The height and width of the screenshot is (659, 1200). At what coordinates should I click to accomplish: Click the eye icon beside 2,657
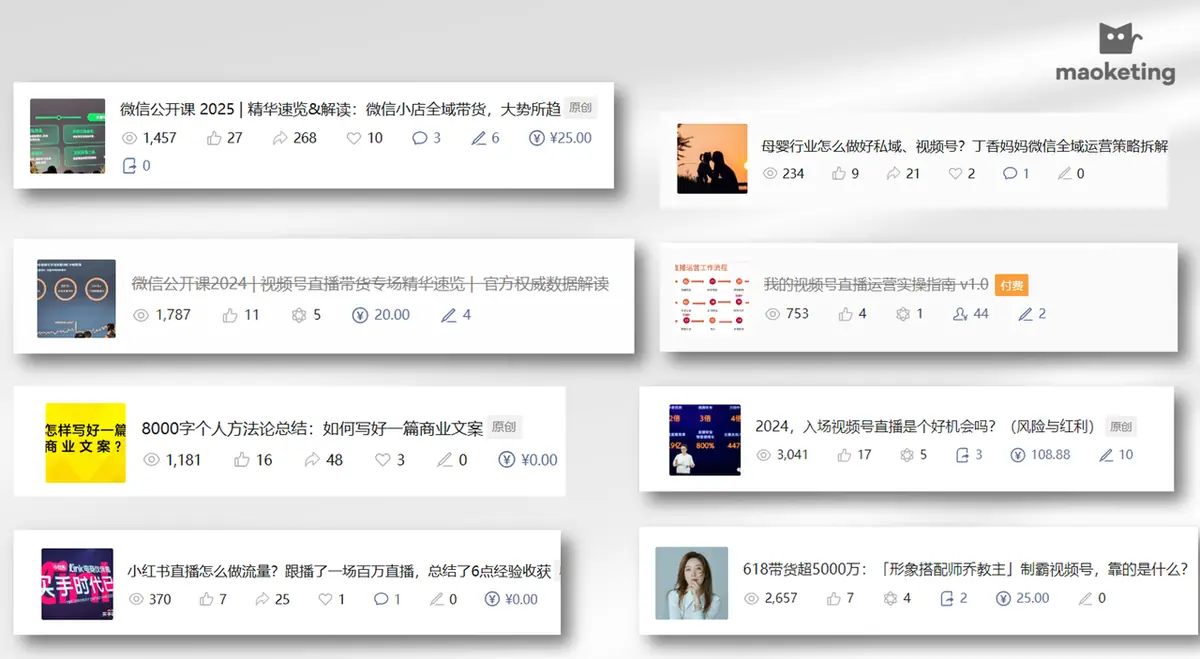pos(753,598)
